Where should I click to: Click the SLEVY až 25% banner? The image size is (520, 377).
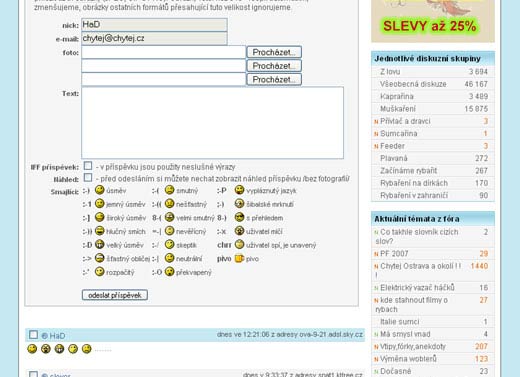click(x=433, y=21)
